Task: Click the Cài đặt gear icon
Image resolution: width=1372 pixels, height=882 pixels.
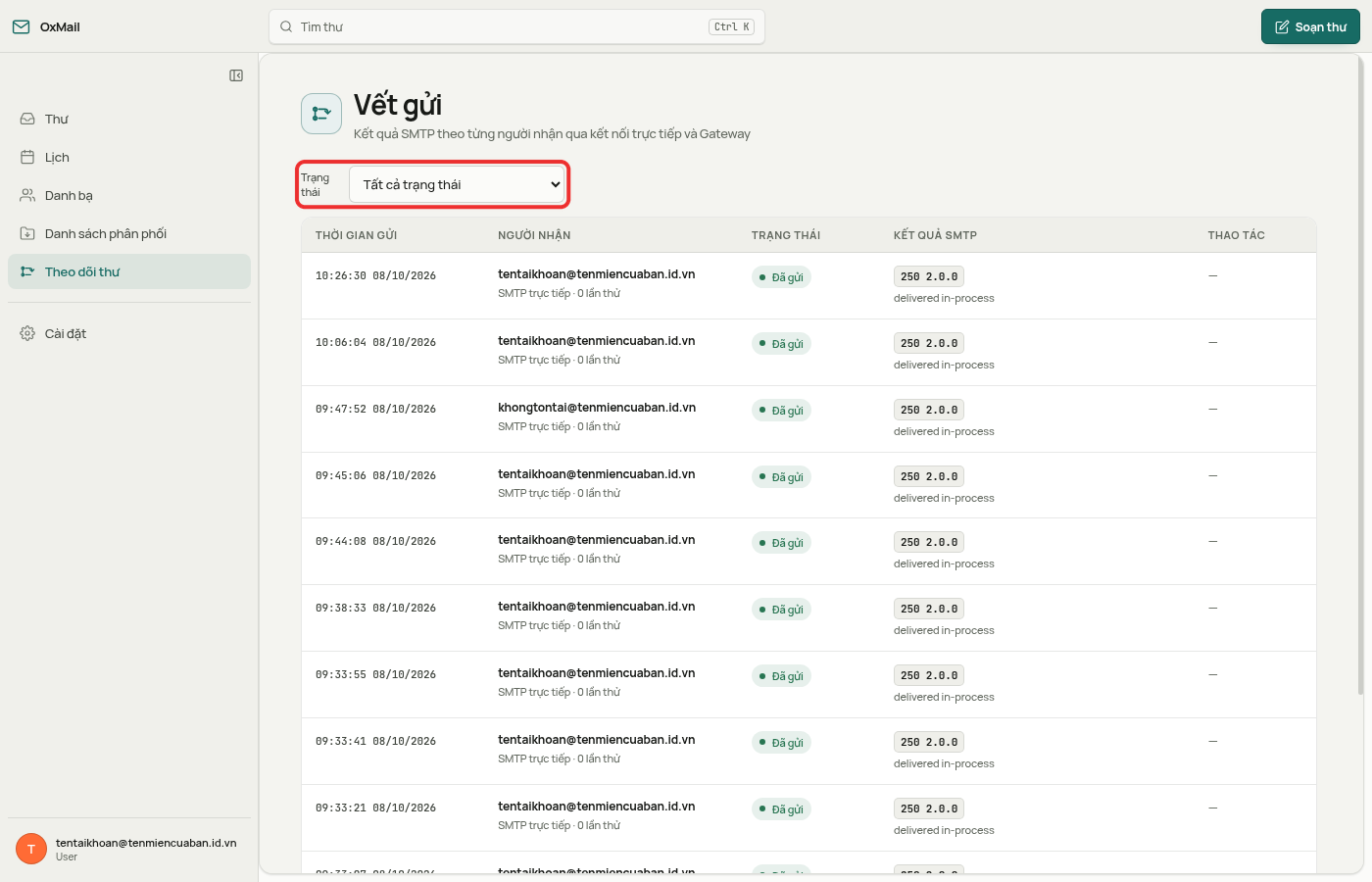Action: (x=27, y=333)
